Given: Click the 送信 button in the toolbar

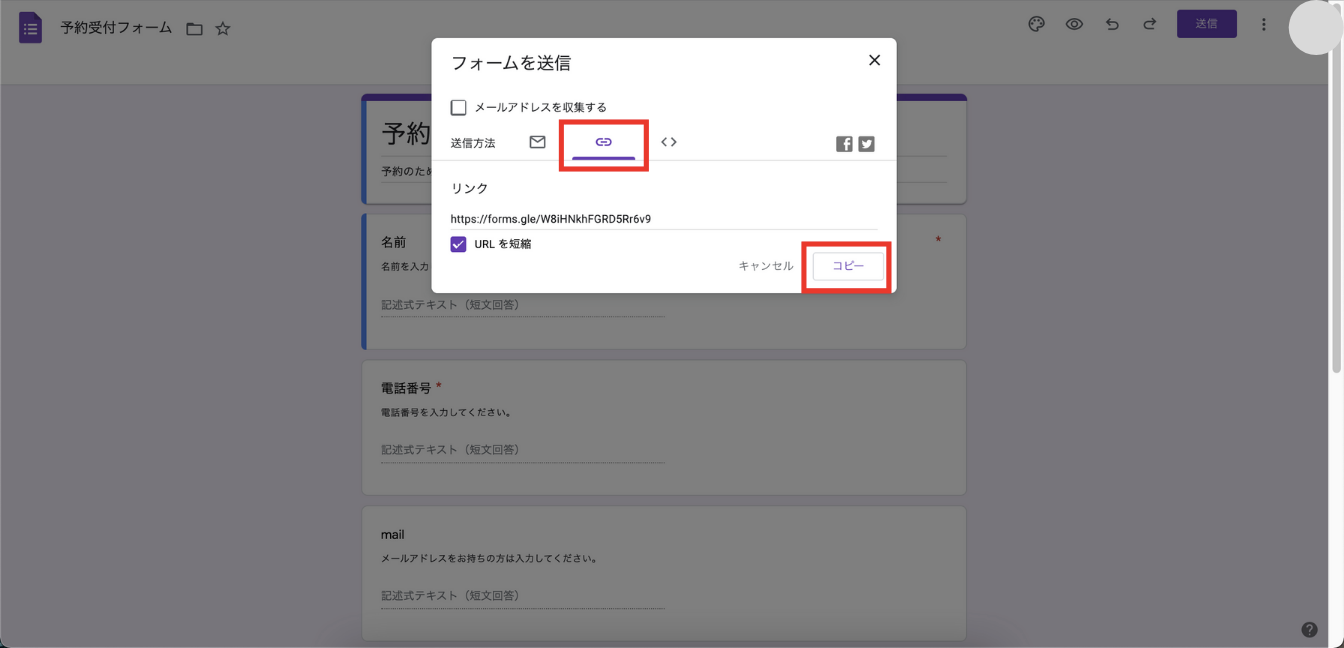Looking at the screenshot, I should 1206,23.
